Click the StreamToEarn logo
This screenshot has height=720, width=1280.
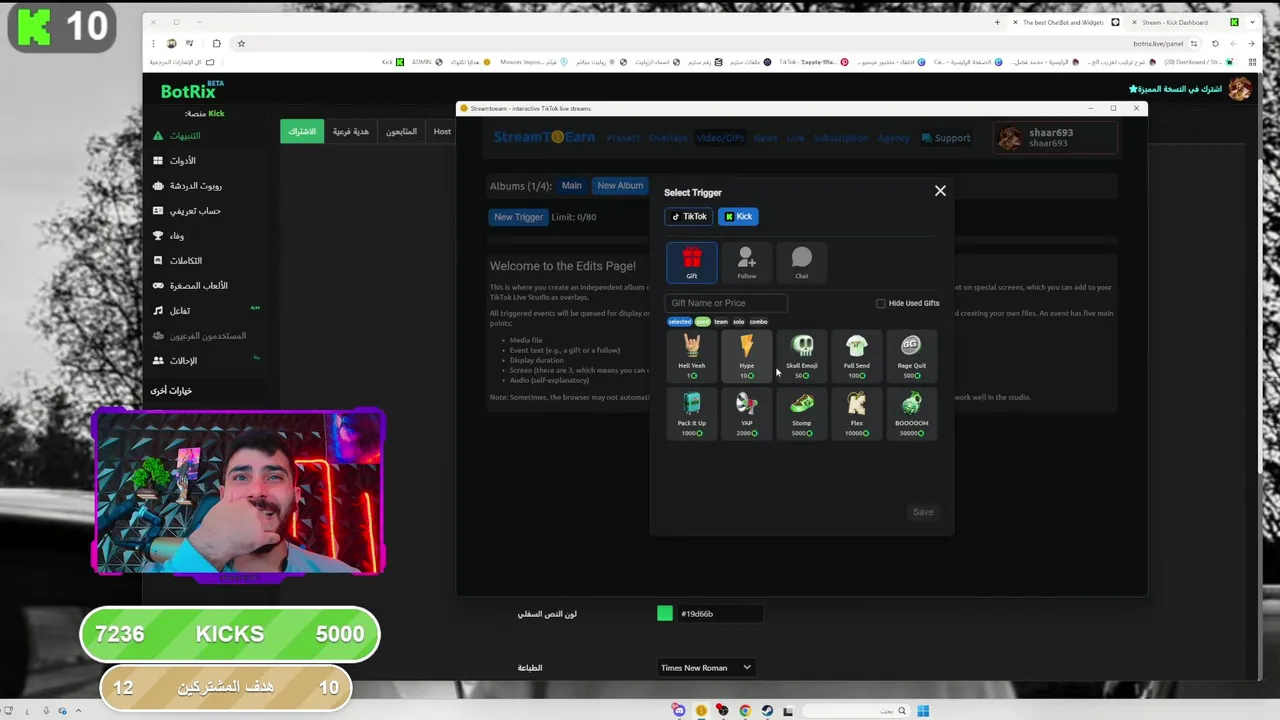pyautogui.click(x=544, y=137)
